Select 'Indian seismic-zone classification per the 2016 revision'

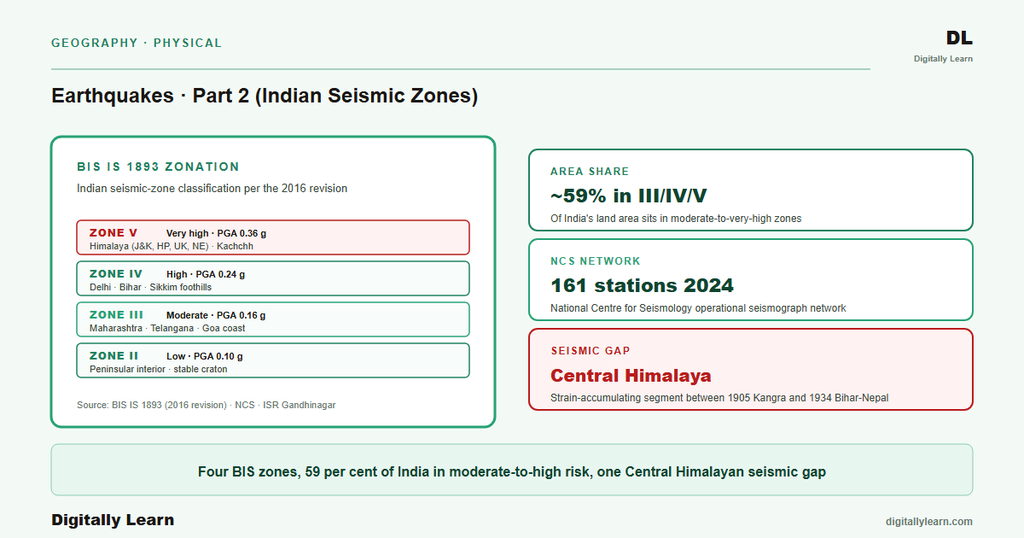(x=212, y=188)
